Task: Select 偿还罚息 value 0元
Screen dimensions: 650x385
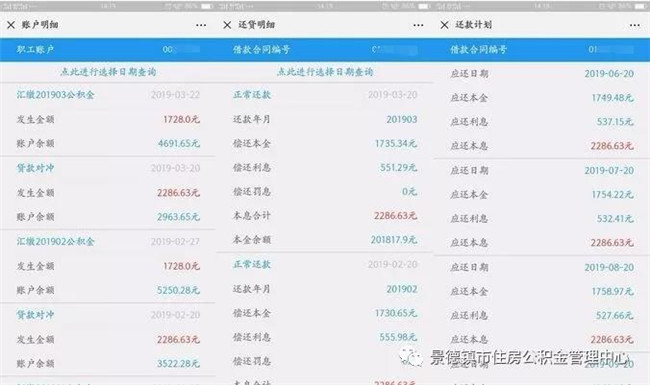Action: pos(410,191)
